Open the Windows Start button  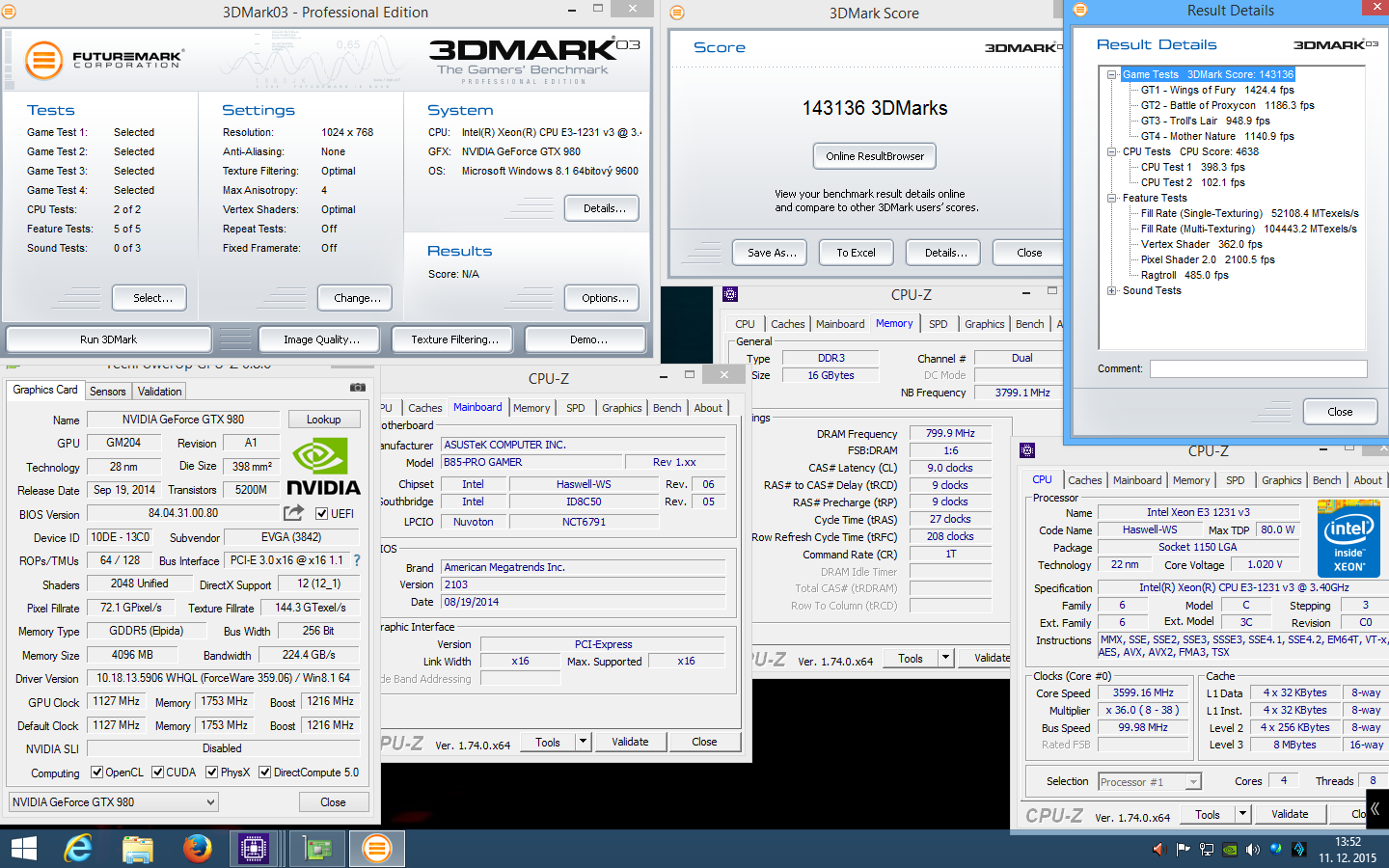[x=23, y=849]
